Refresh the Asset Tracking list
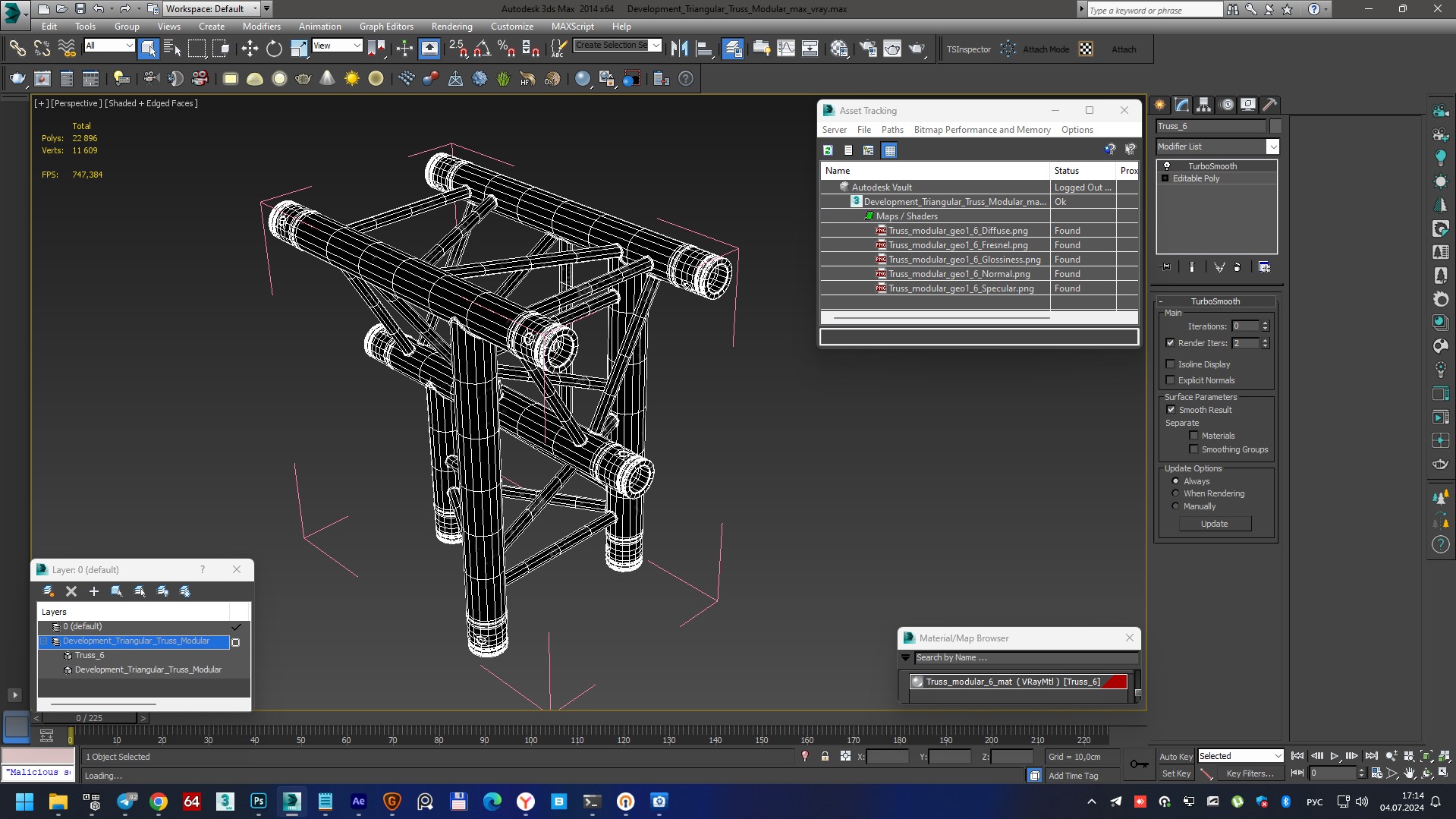This screenshot has width=1456, height=819. click(828, 150)
